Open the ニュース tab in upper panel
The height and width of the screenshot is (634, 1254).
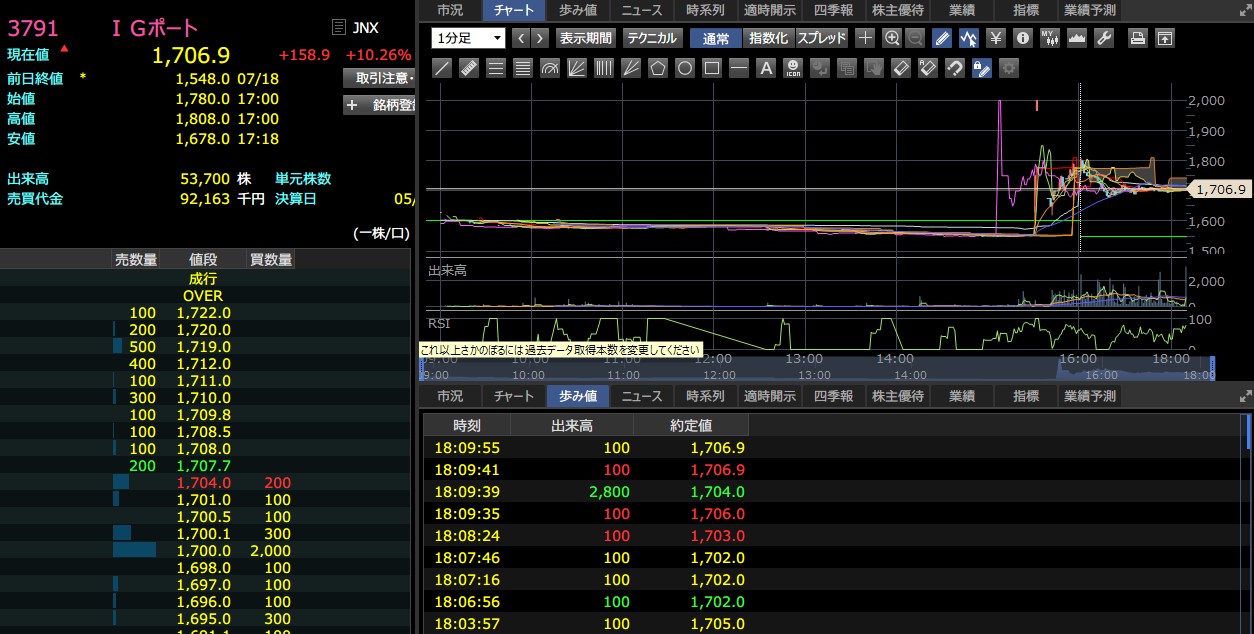point(642,10)
